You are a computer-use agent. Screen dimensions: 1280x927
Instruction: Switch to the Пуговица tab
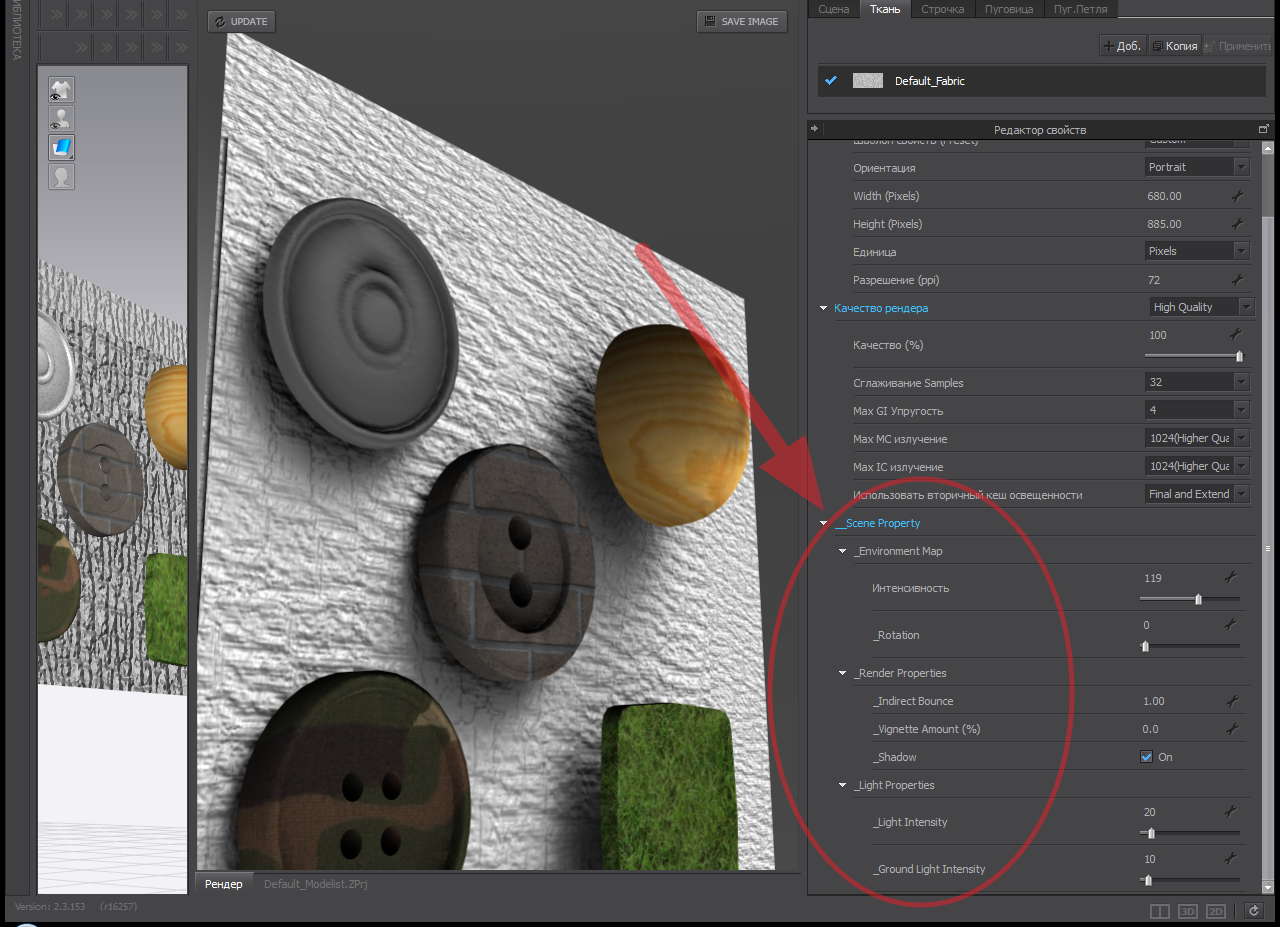click(x=1008, y=9)
